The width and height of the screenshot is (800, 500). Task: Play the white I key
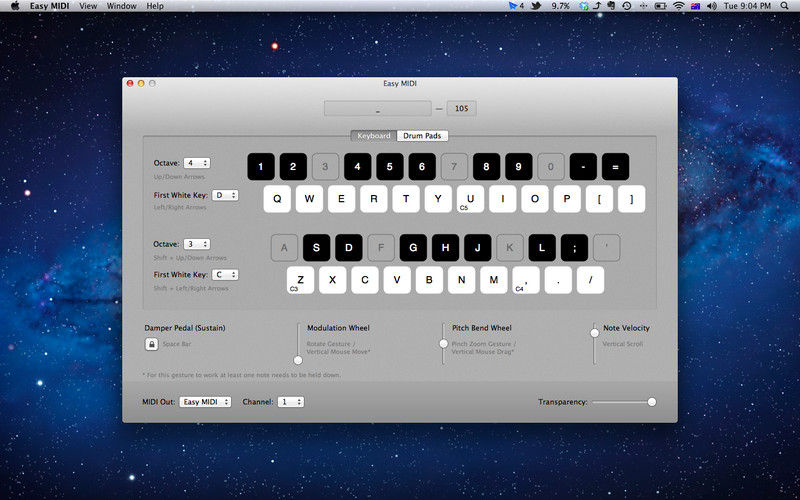point(503,199)
